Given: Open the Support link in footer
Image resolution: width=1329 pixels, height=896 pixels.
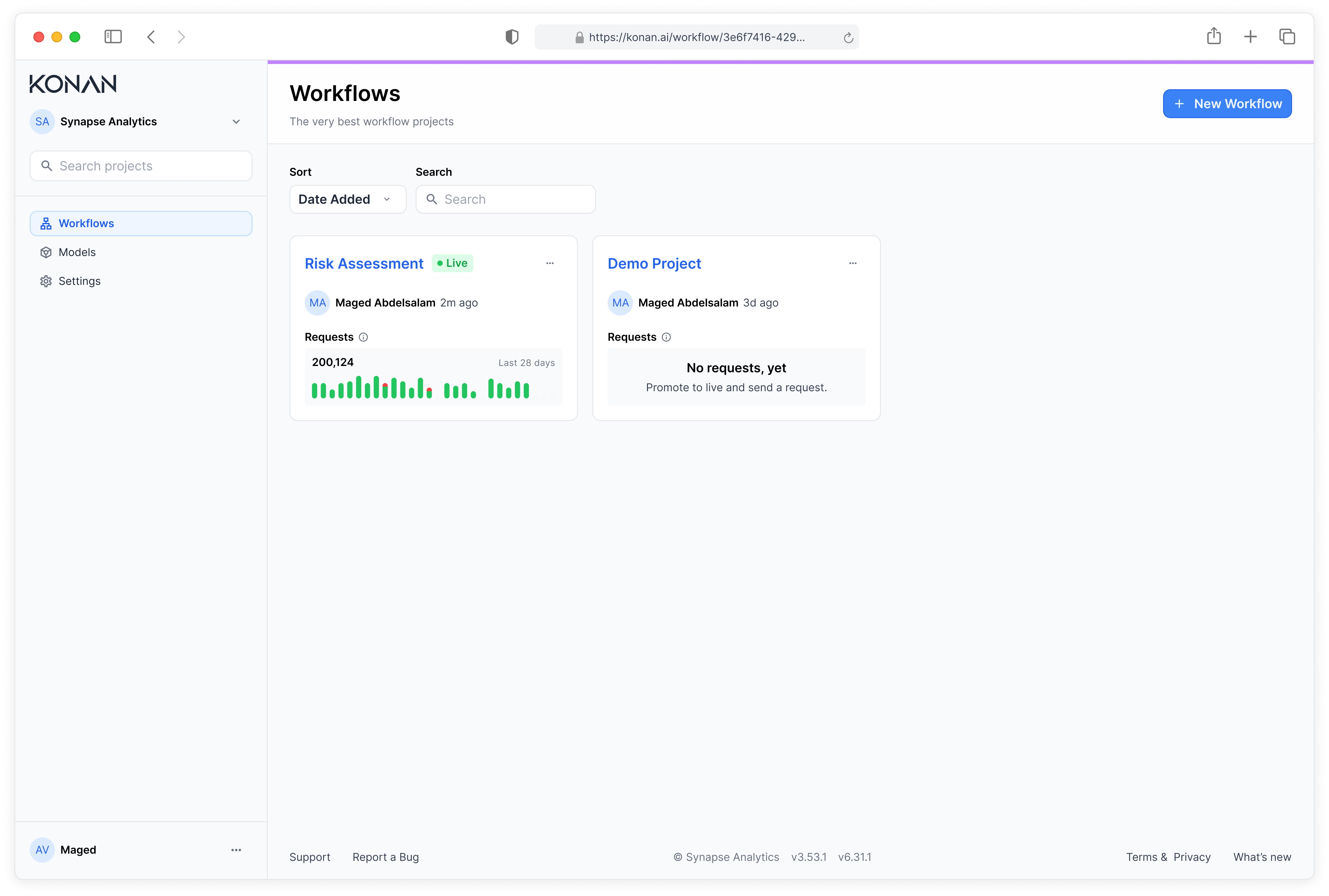Looking at the screenshot, I should 310,857.
